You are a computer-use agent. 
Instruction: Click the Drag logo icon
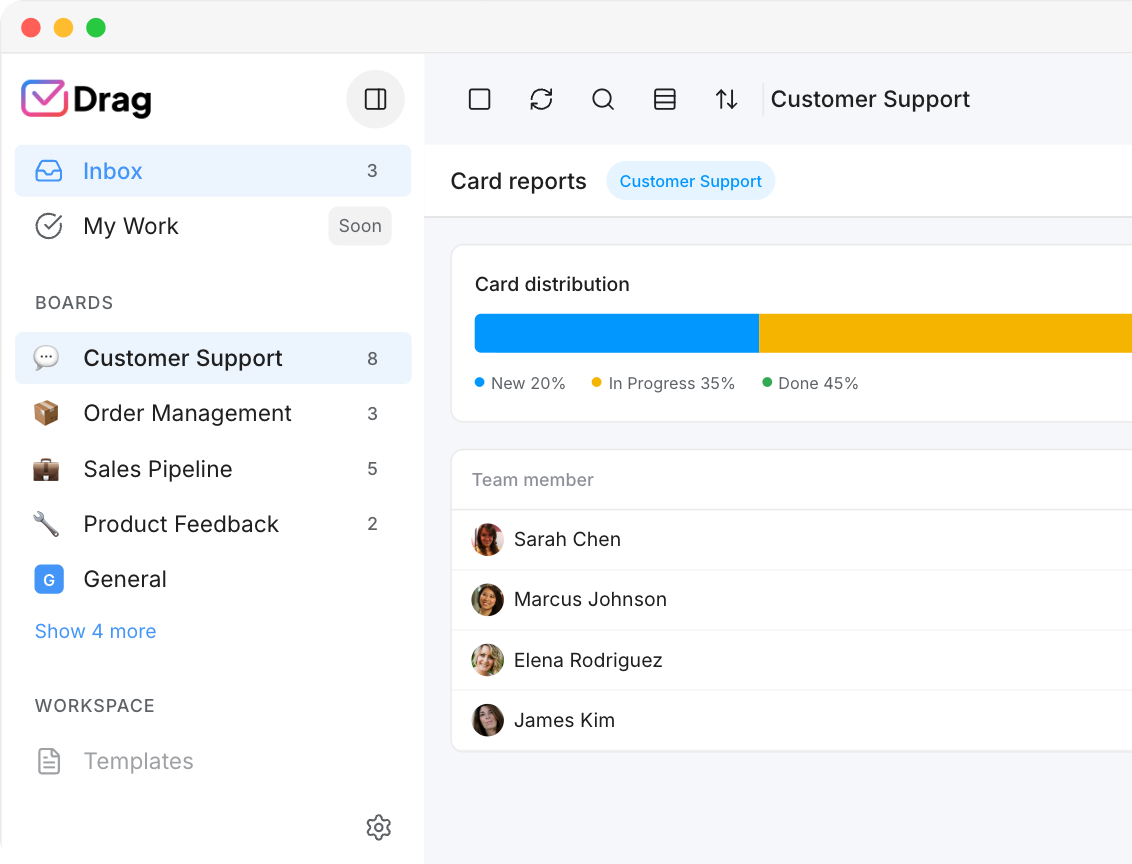tap(44, 98)
